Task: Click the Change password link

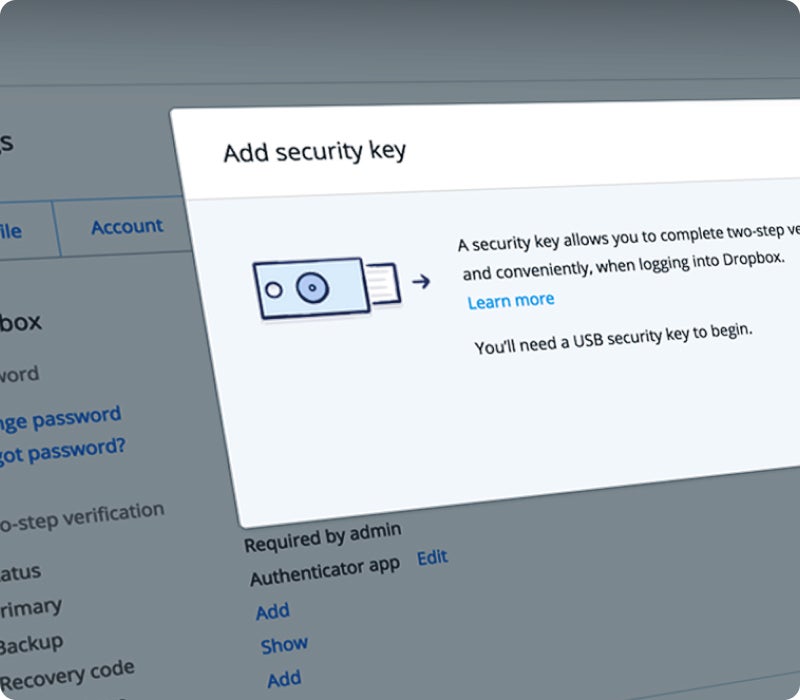Action: pos(60,418)
